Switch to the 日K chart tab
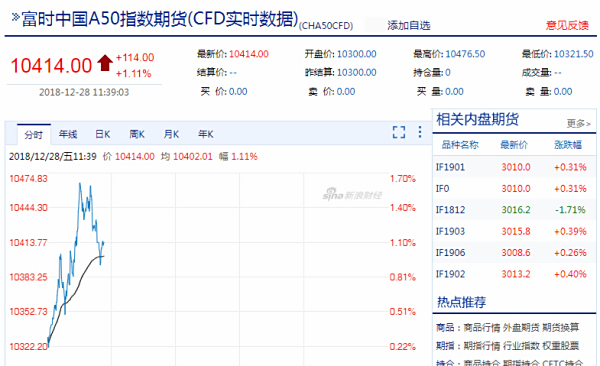The width and height of the screenshot is (600, 366). pyautogui.click(x=103, y=134)
